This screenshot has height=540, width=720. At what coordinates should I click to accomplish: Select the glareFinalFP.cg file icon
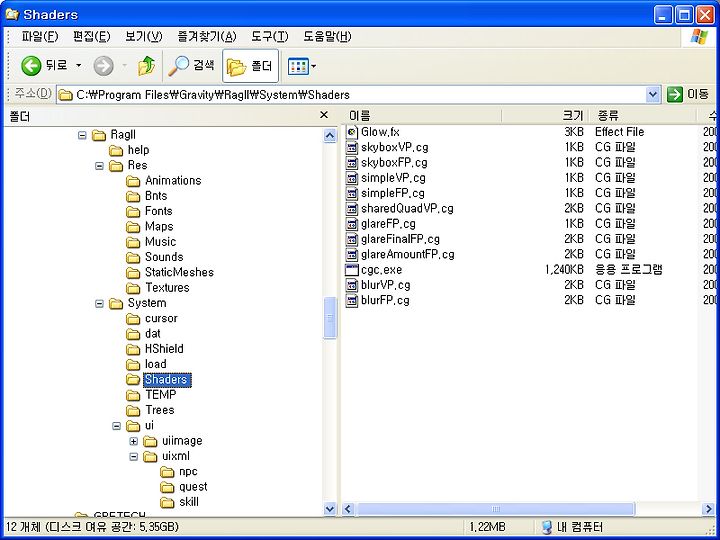352,239
